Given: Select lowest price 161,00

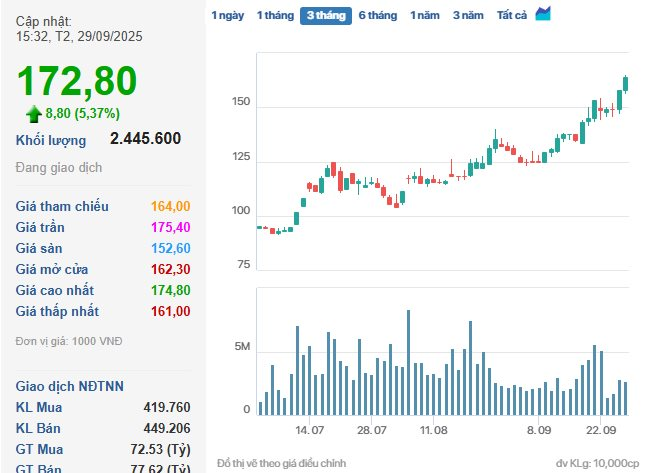Looking at the screenshot, I should click(171, 311).
